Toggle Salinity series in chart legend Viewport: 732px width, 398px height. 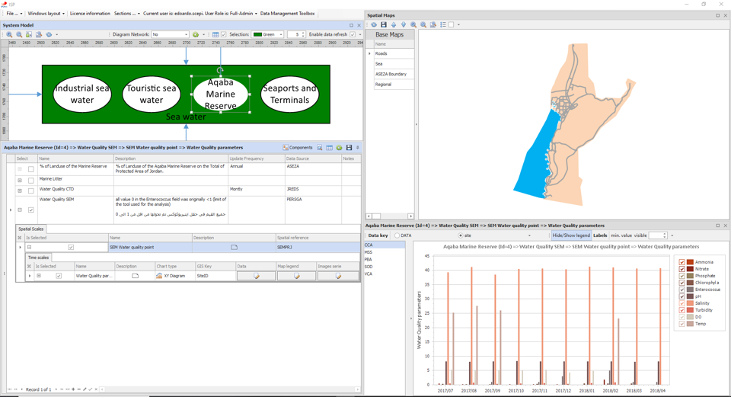[x=682, y=303]
